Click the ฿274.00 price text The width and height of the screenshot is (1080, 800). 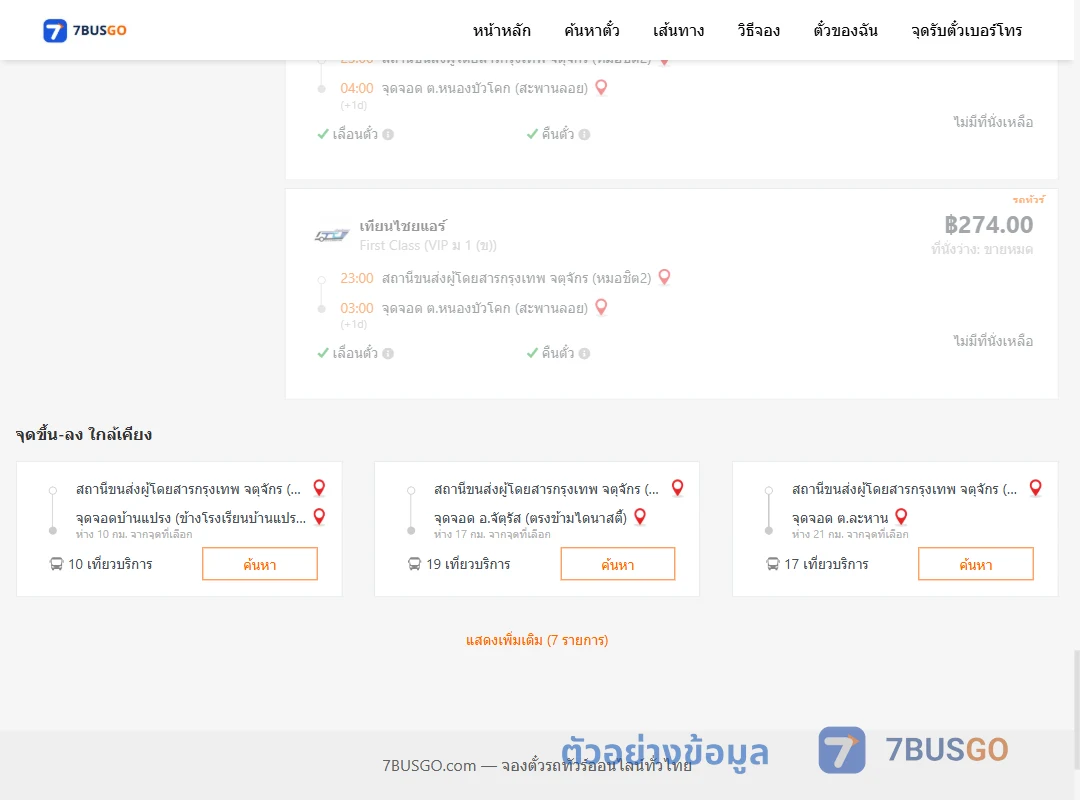988,225
